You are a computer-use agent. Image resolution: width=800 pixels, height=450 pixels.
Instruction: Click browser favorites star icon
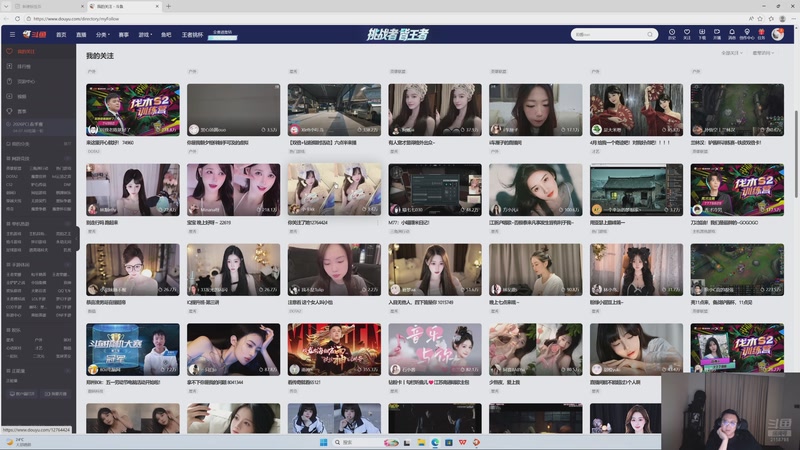tap(760, 18)
